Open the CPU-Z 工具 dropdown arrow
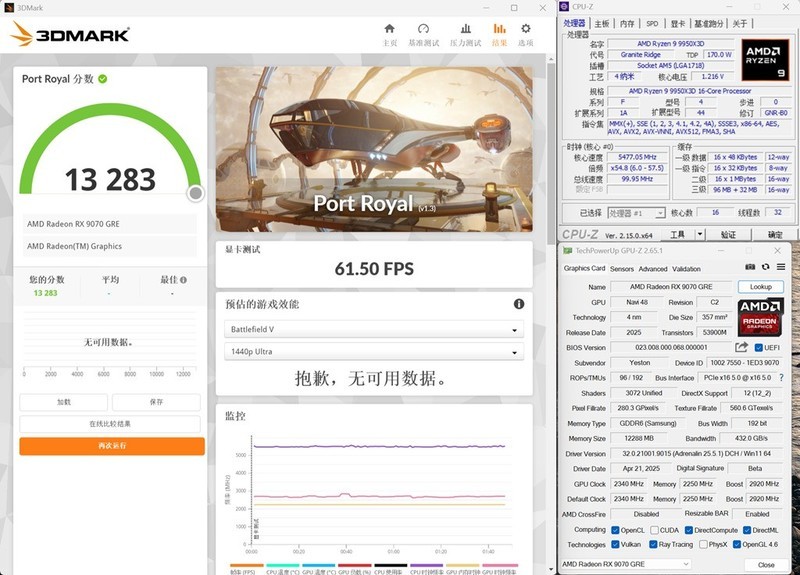800x575 pixels. click(700, 234)
